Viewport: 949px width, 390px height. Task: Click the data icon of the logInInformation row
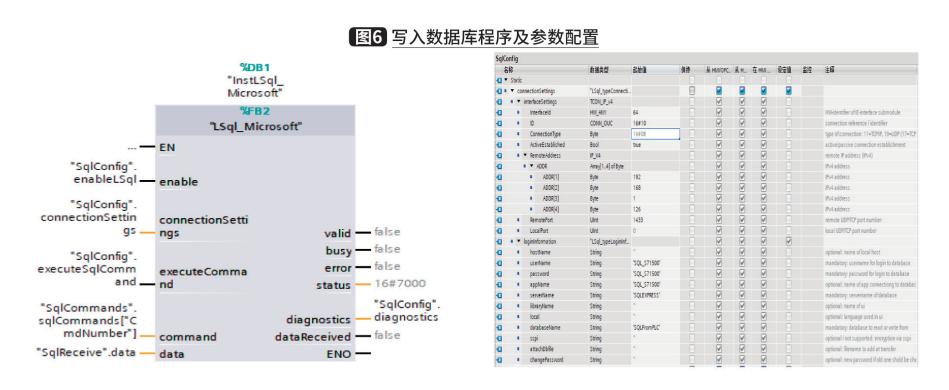(x=499, y=242)
